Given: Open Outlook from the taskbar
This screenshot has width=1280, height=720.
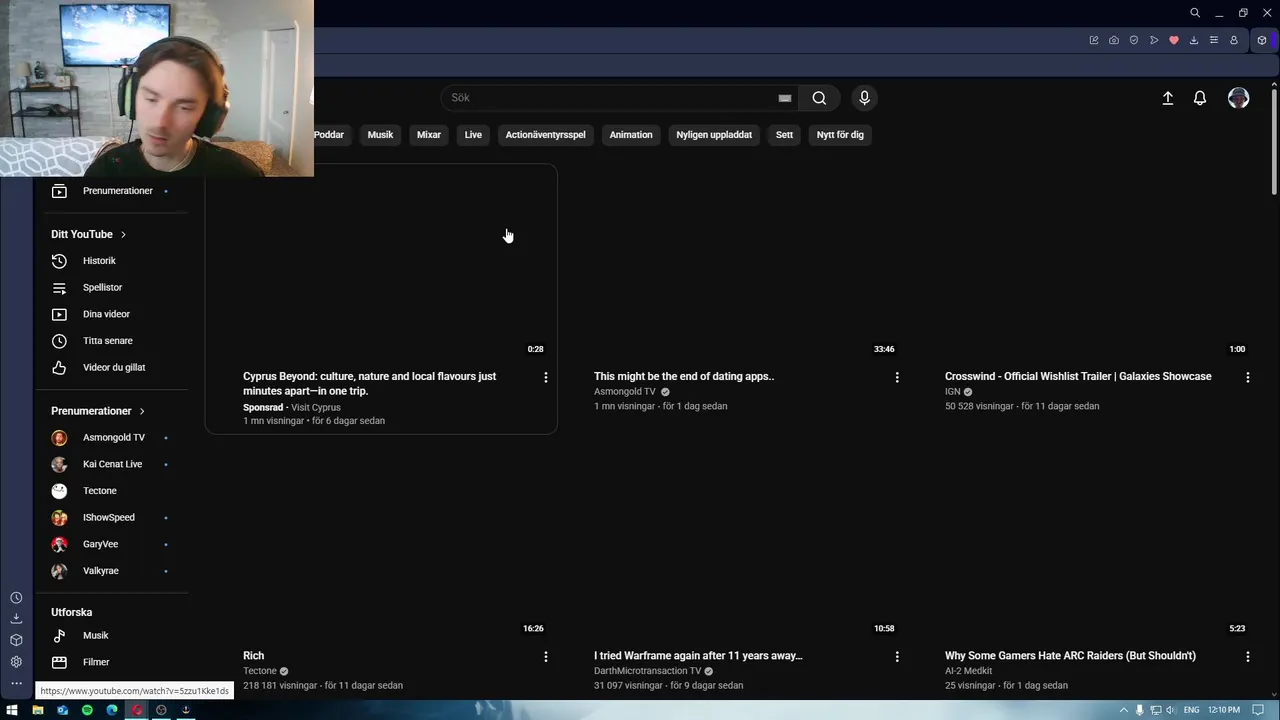Looking at the screenshot, I should [62, 710].
